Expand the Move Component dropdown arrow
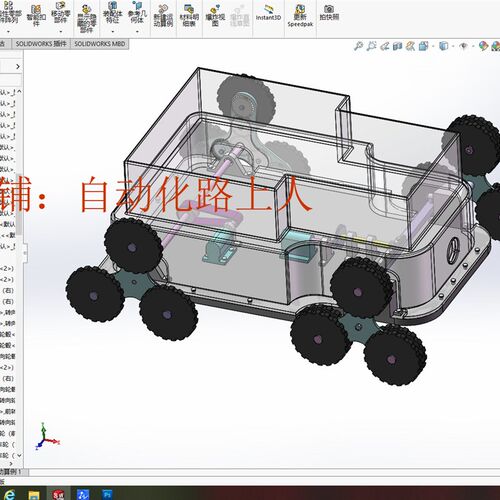This screenshot has width=500, height=500. tap(61, 31)
